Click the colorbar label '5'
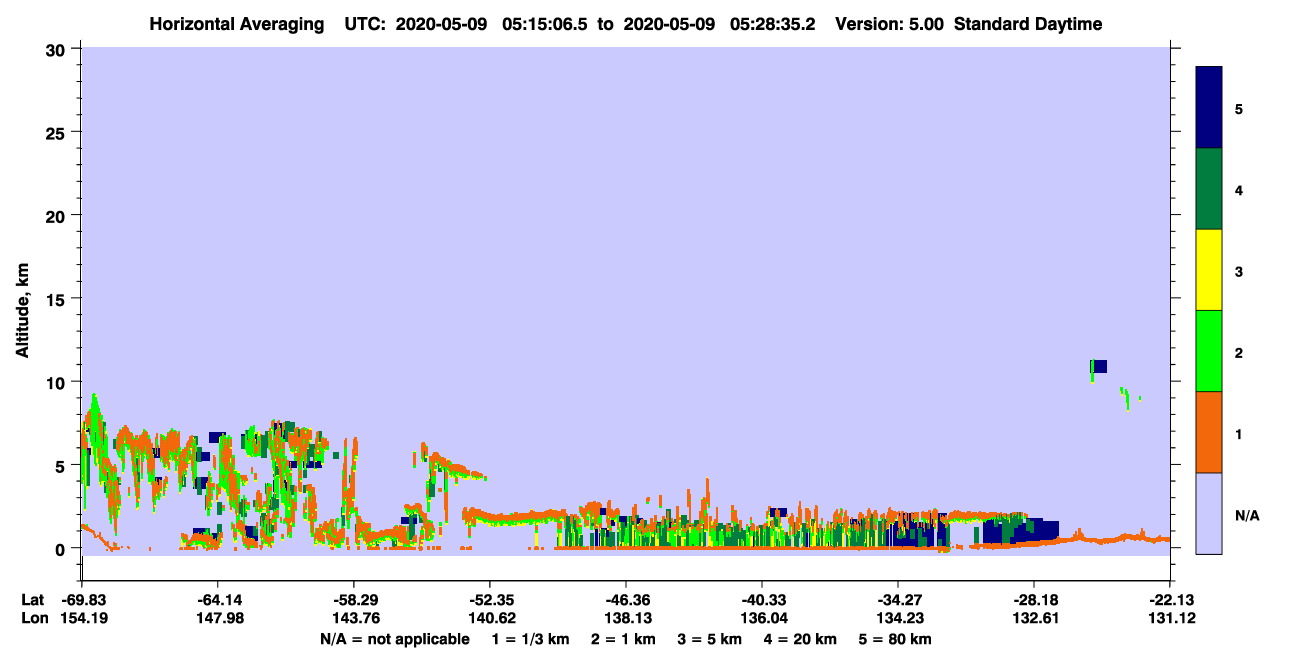The image size is (1300, 667). (x=1239, y=108)
